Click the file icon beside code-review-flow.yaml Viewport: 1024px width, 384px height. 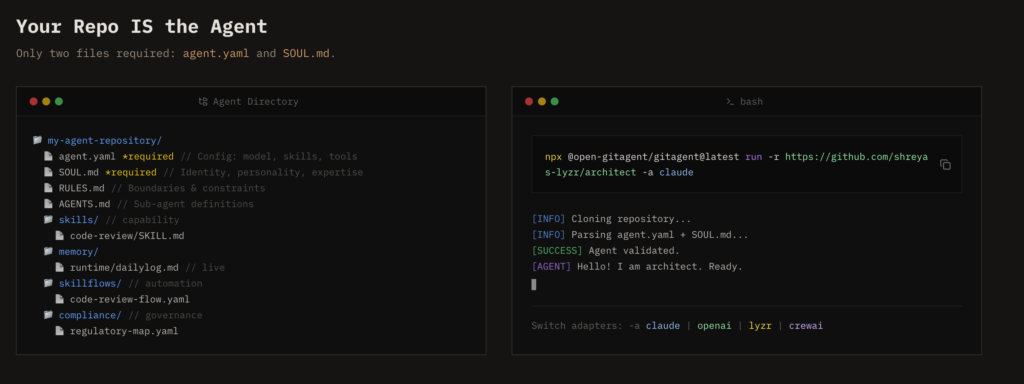[x=59, y=299]
